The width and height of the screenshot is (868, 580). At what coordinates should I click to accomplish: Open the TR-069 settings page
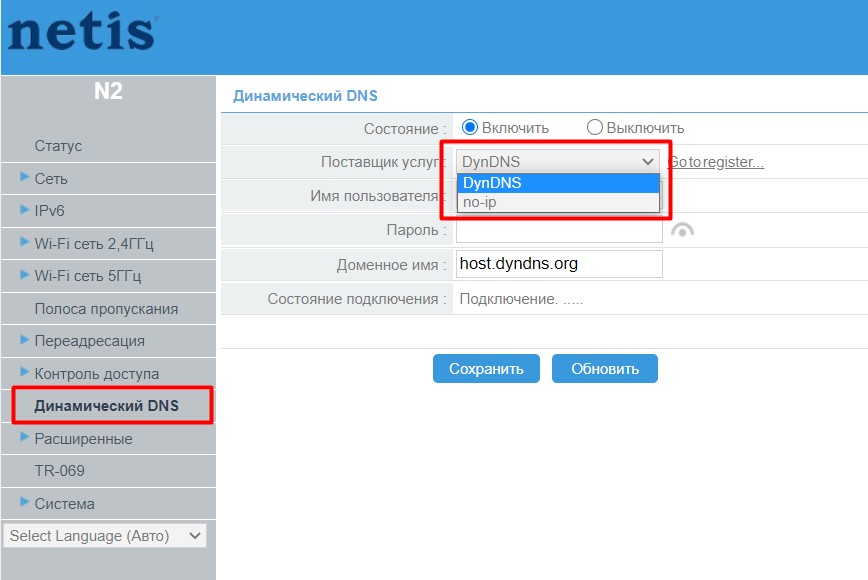tap(61, 470)
